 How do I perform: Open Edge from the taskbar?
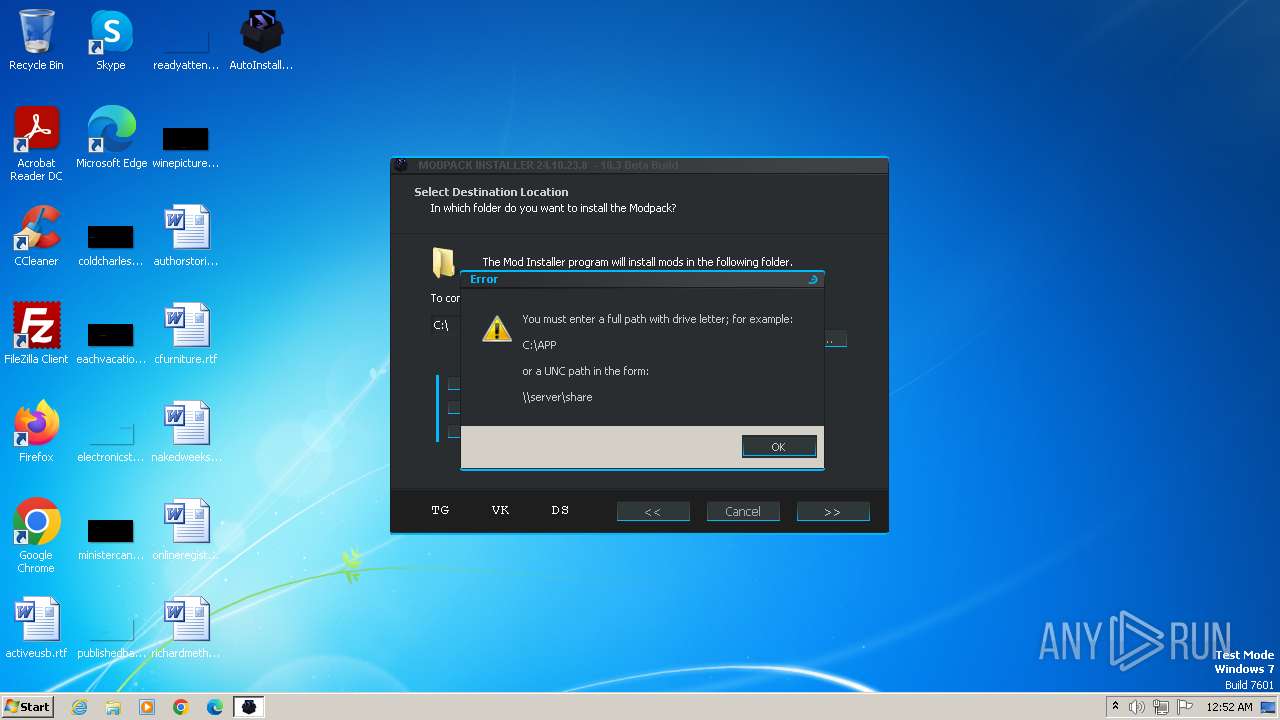pos(215,707)
